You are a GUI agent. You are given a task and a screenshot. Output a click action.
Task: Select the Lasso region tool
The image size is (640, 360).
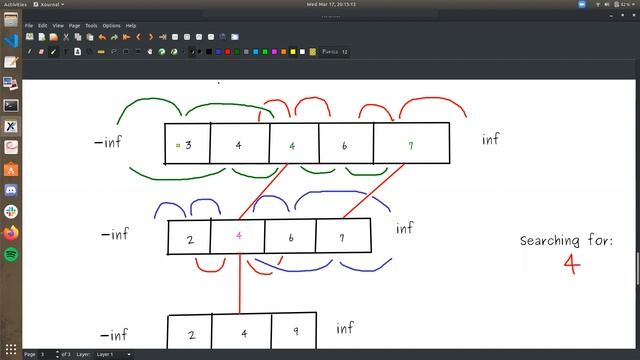[x=113, y=52]
